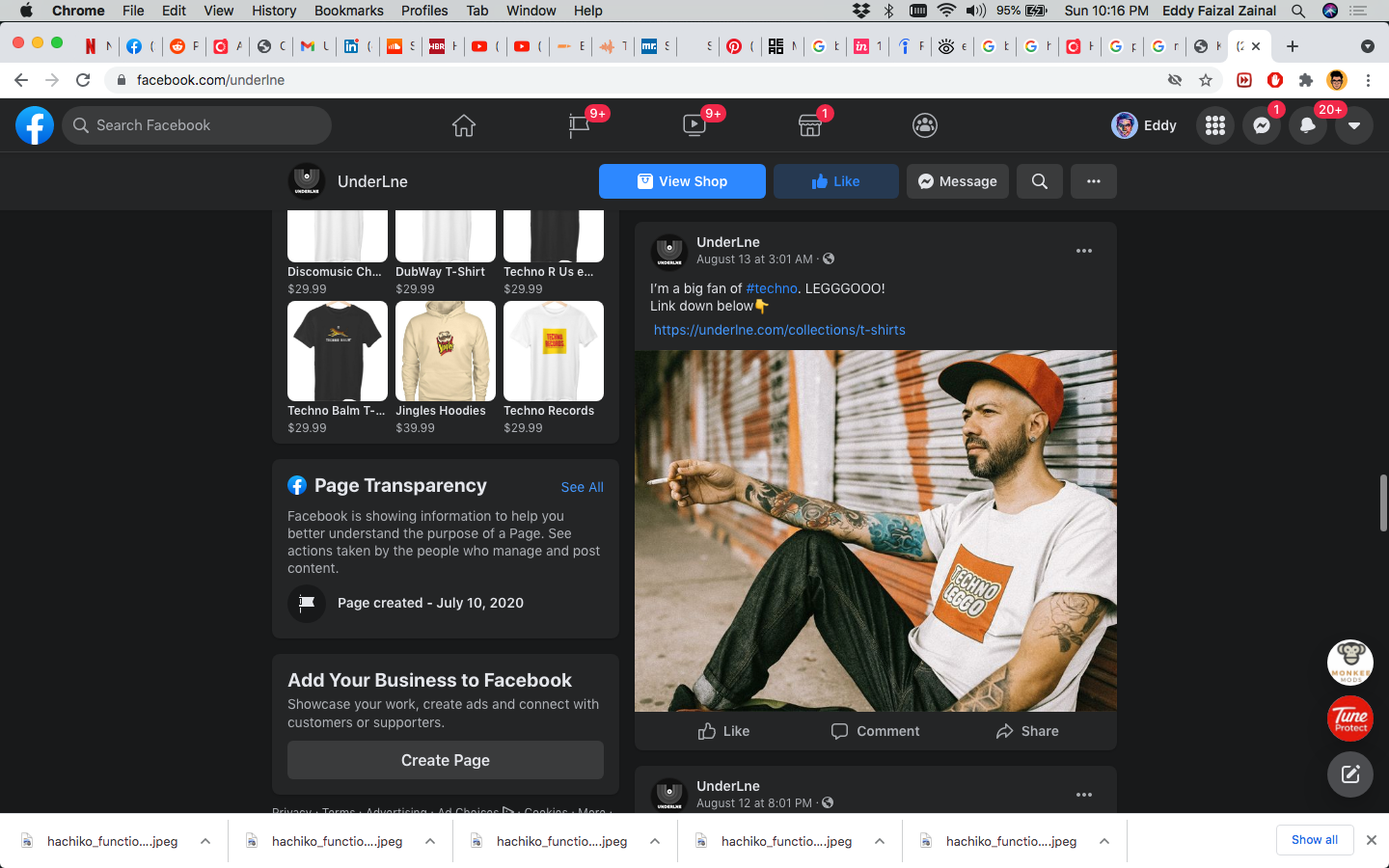Click the Dropbox menu bar icon
The height and width of the screenshot is (868, 1389).
(861, 11)
